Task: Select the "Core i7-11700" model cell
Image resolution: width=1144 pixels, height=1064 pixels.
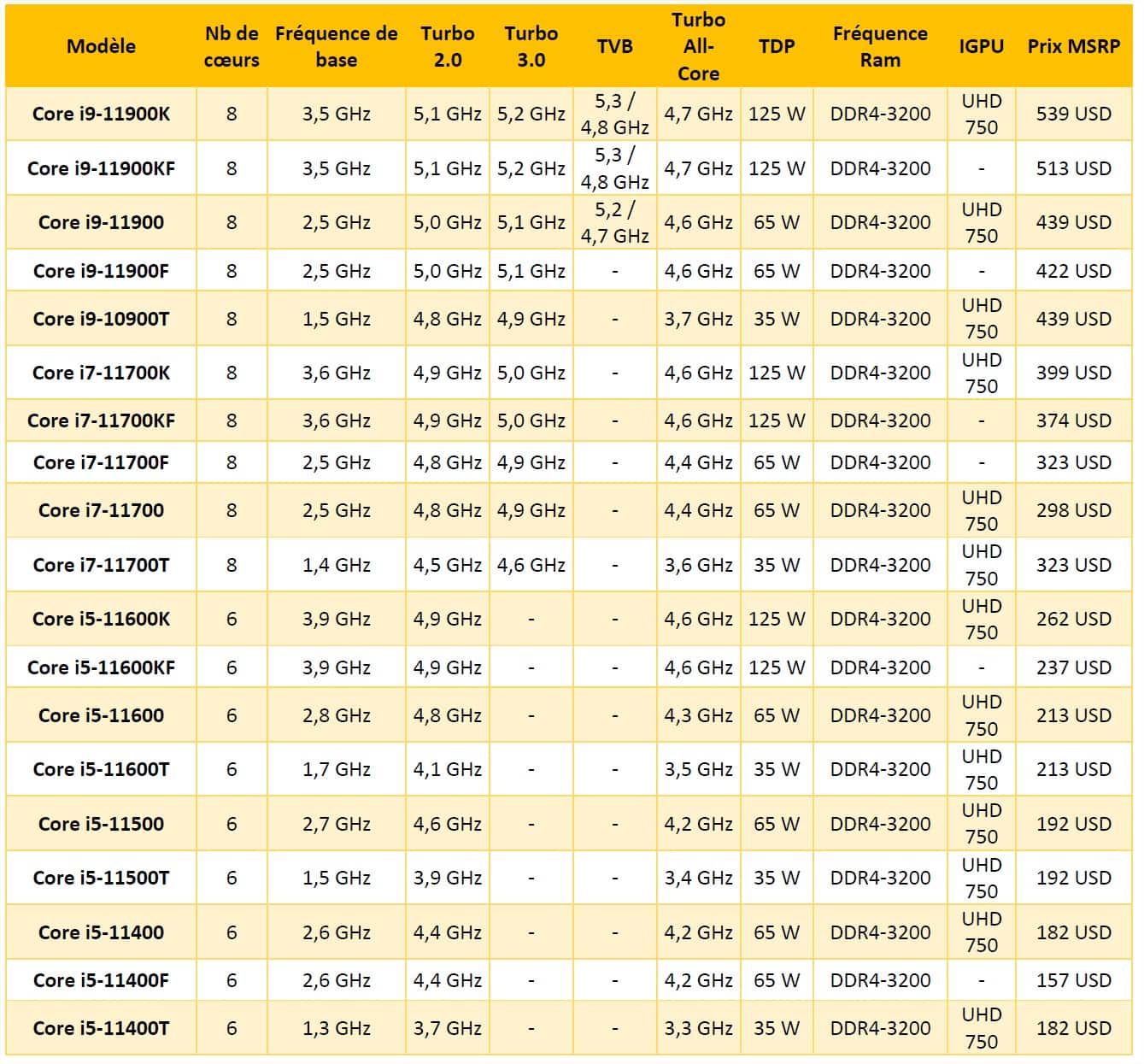Action: tap(101, 510)
